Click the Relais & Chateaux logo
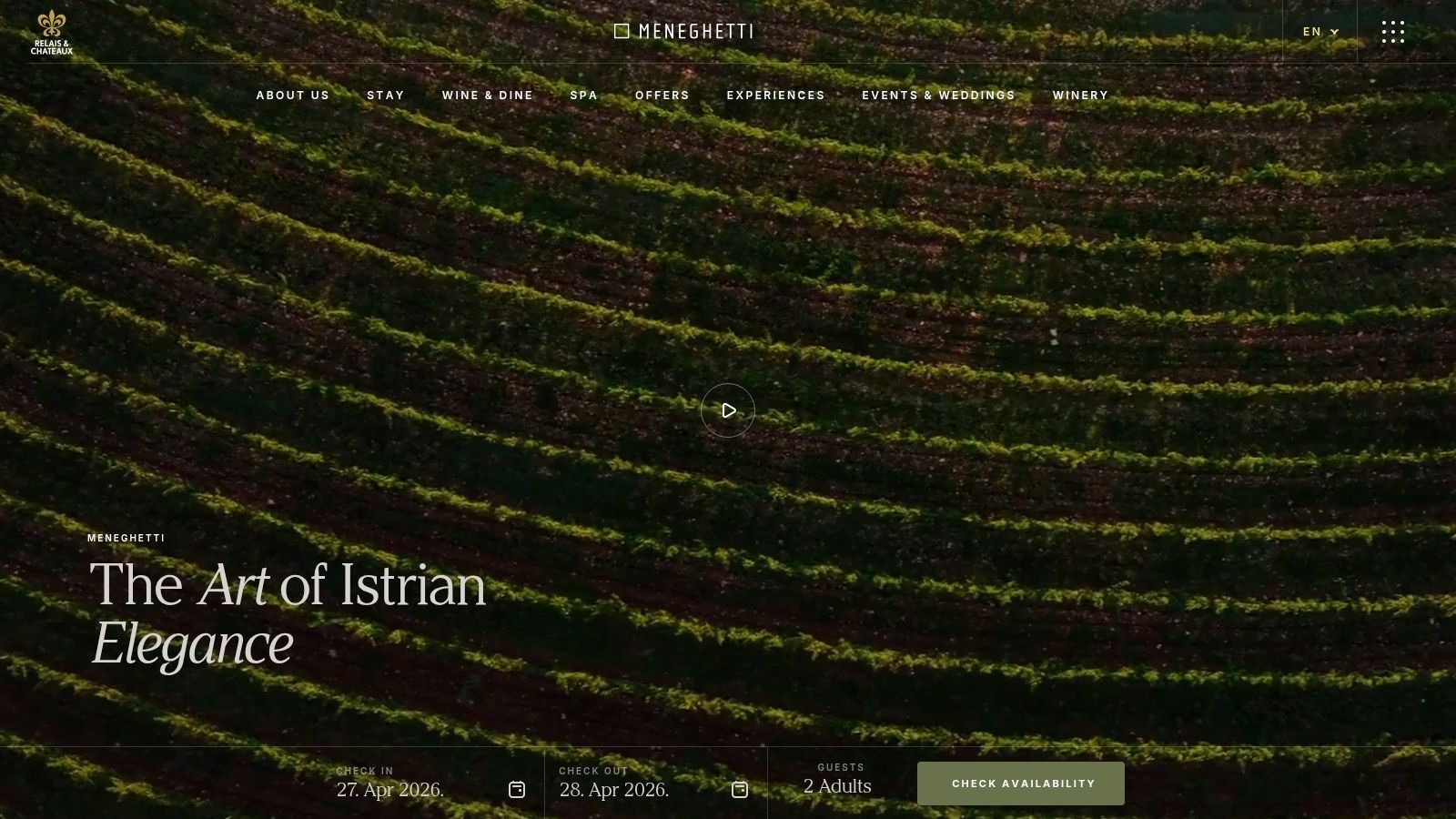The width and height of the screenshot is (1456, 819). [52, 33]
